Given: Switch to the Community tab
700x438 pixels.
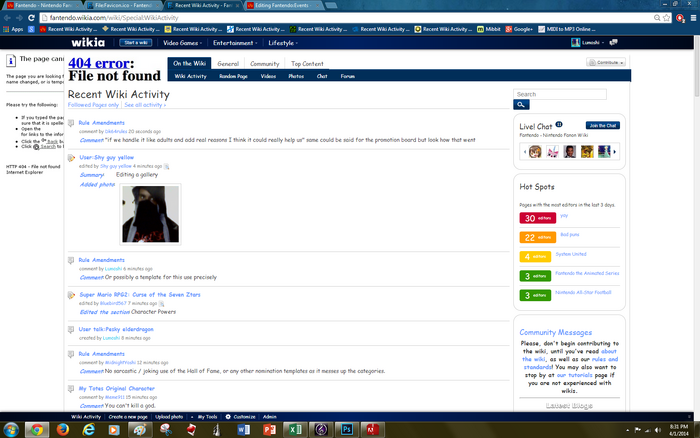Looking at the screenshot, I should [x=264, y=64].
